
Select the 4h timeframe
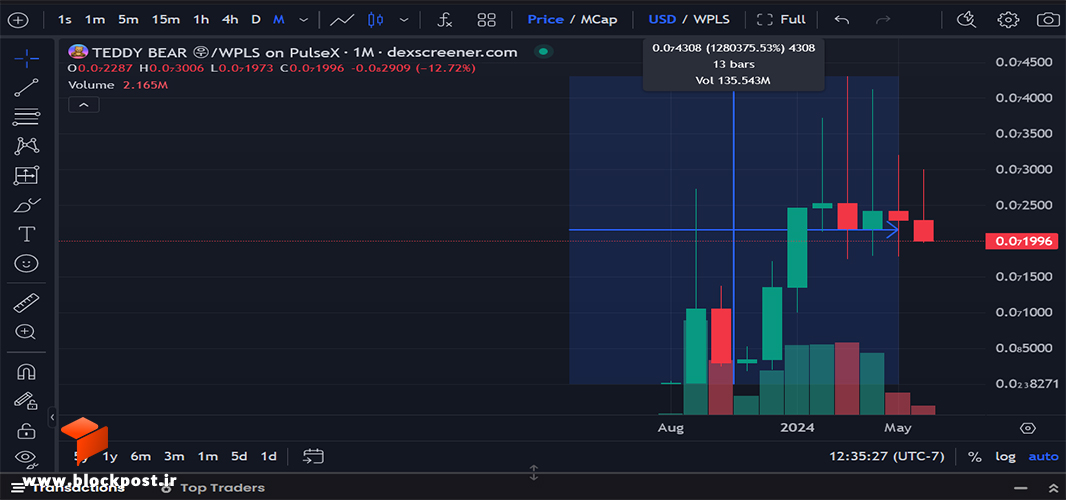click(x=230, y=20)
